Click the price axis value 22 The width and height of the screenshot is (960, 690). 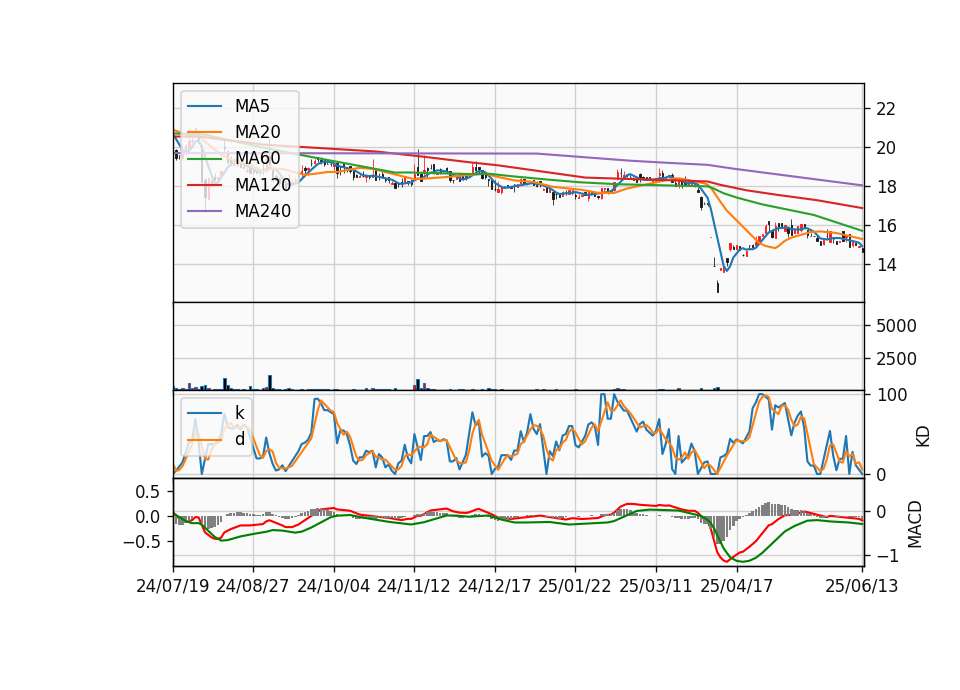pyautogui.click(x=886, y=109)
